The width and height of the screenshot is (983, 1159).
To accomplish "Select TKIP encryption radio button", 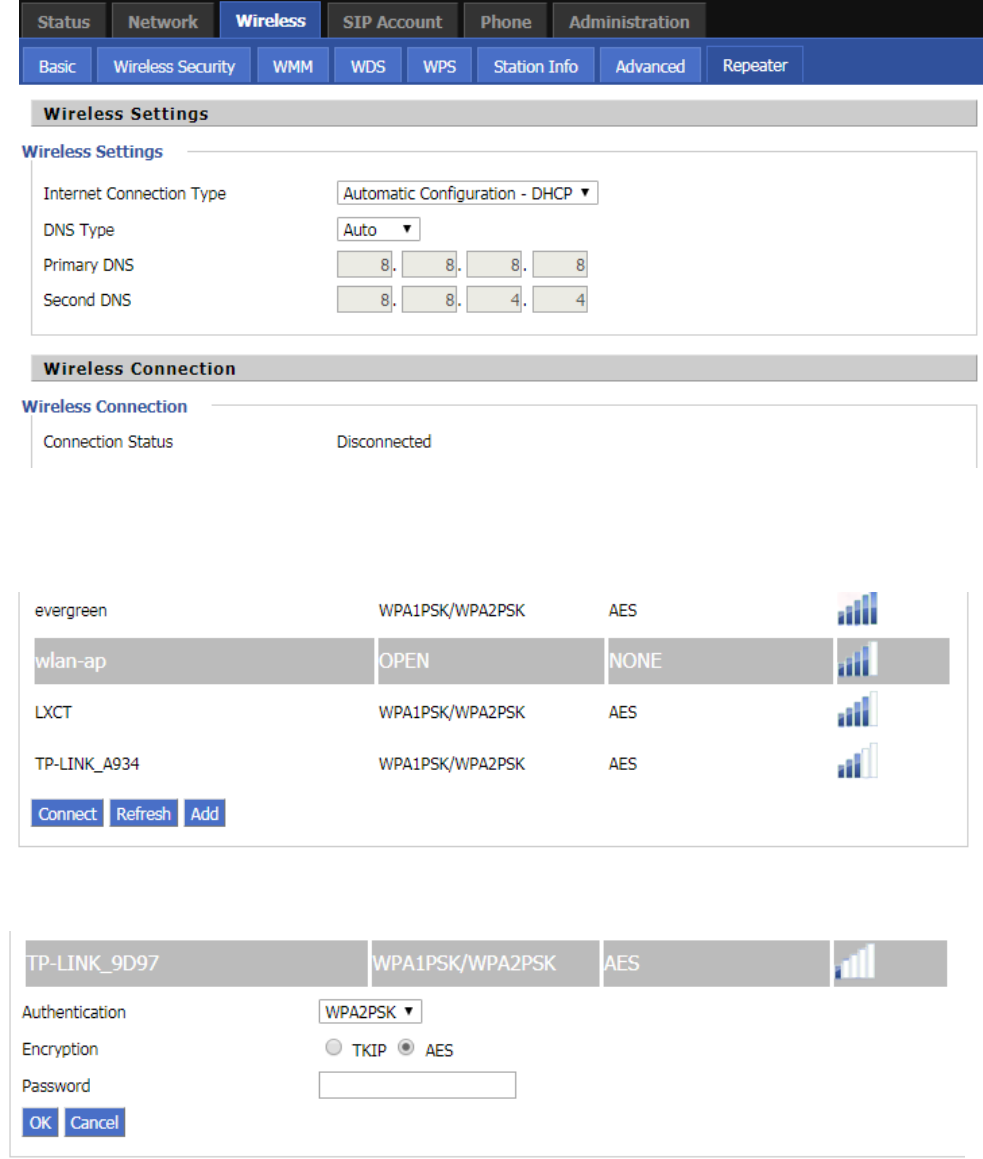I will pyautogui.click(x=334, y=1049).
